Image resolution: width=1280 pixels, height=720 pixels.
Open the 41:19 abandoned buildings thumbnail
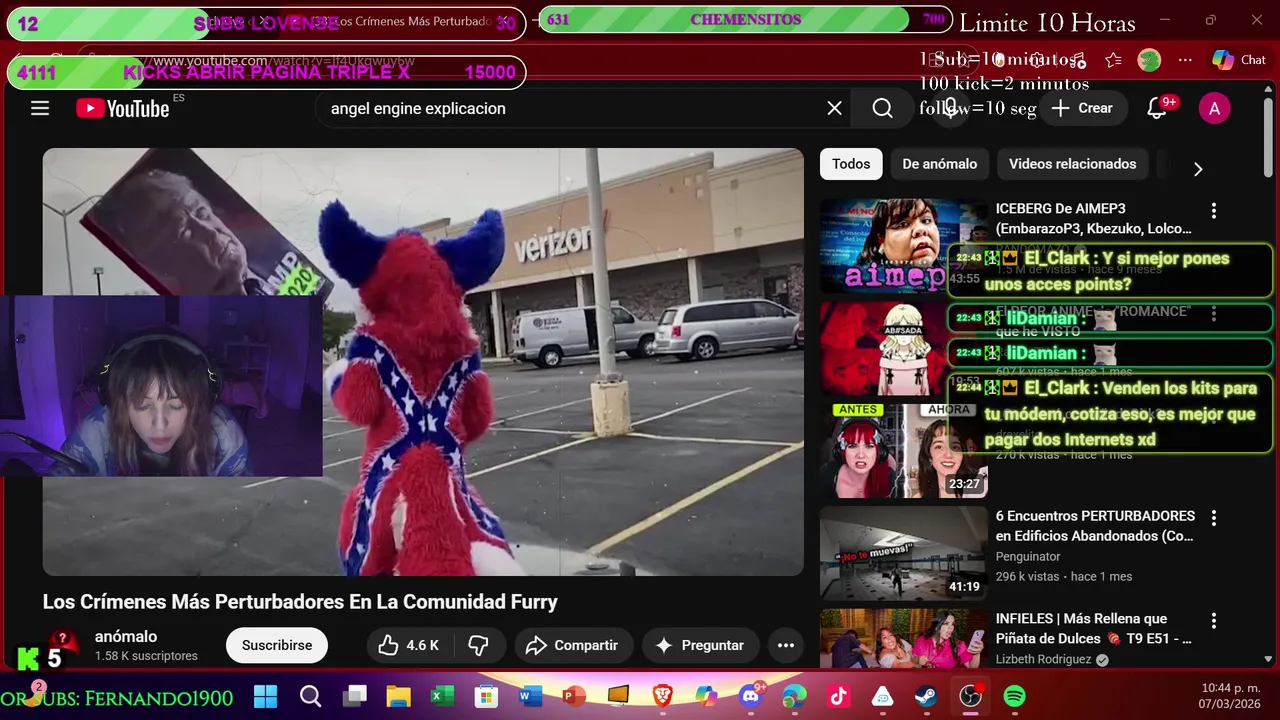point(904,553)
